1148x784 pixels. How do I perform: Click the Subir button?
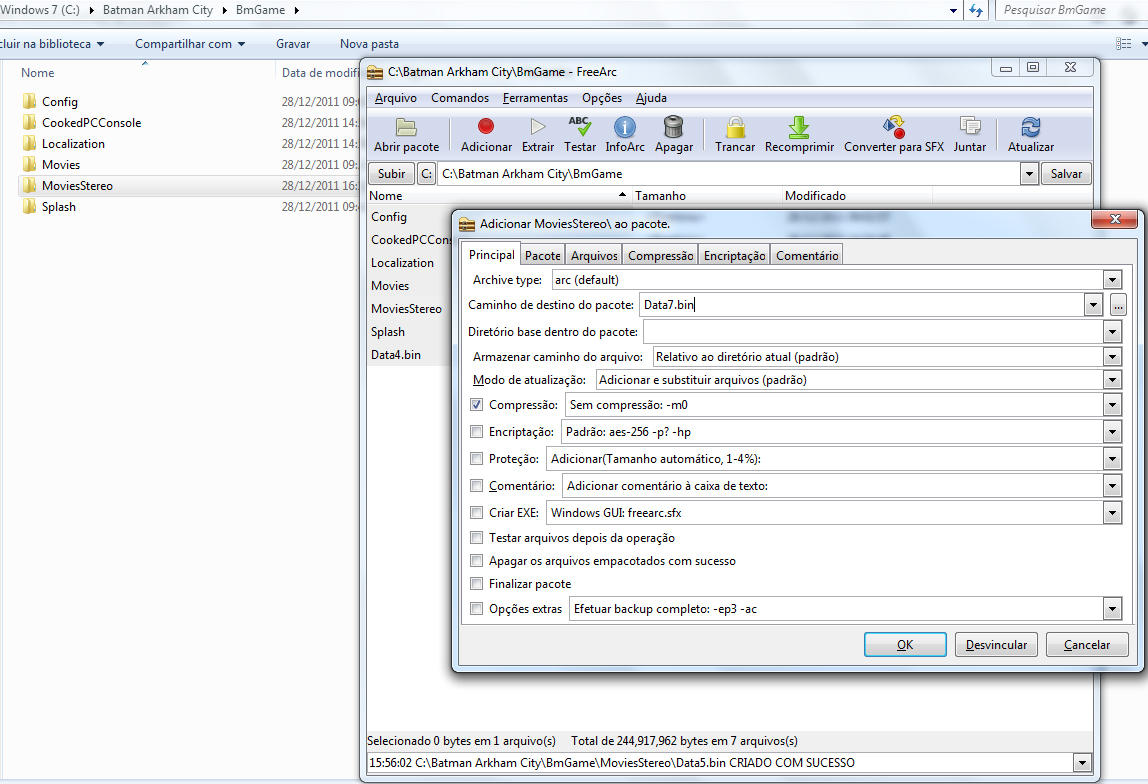click(x=391, y=173)
